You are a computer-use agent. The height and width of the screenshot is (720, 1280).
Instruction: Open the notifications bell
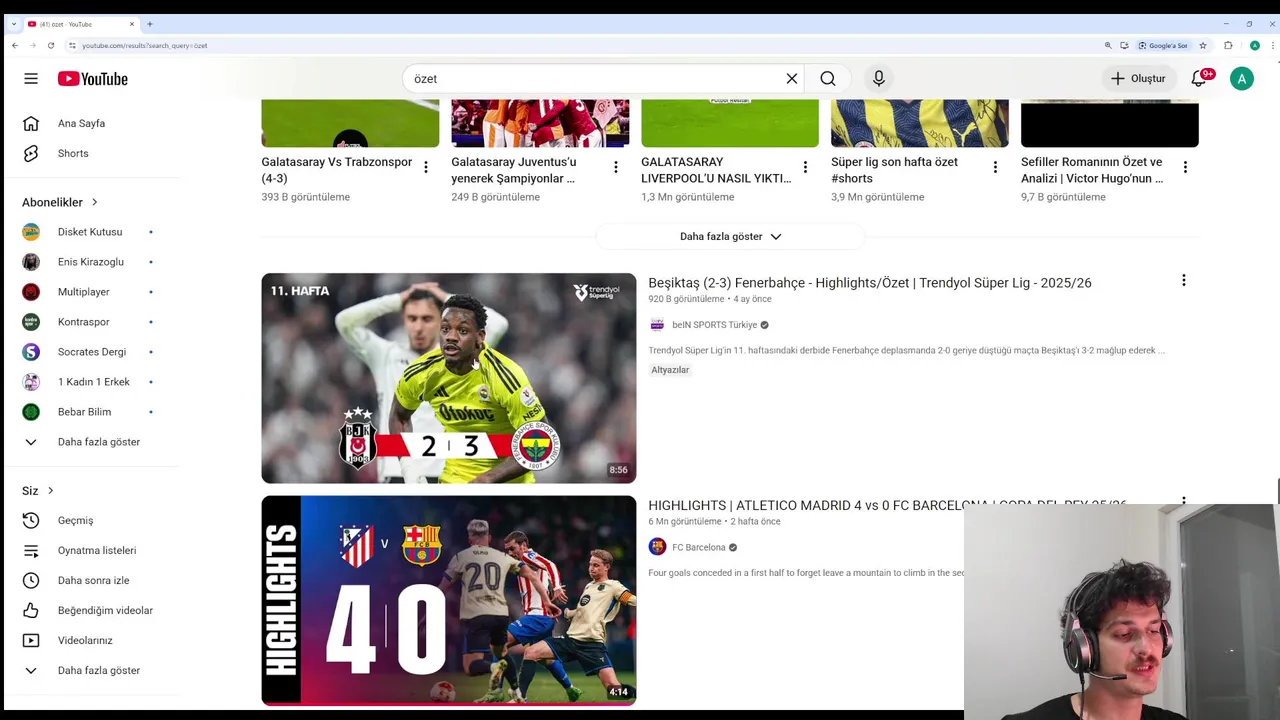1198,78
